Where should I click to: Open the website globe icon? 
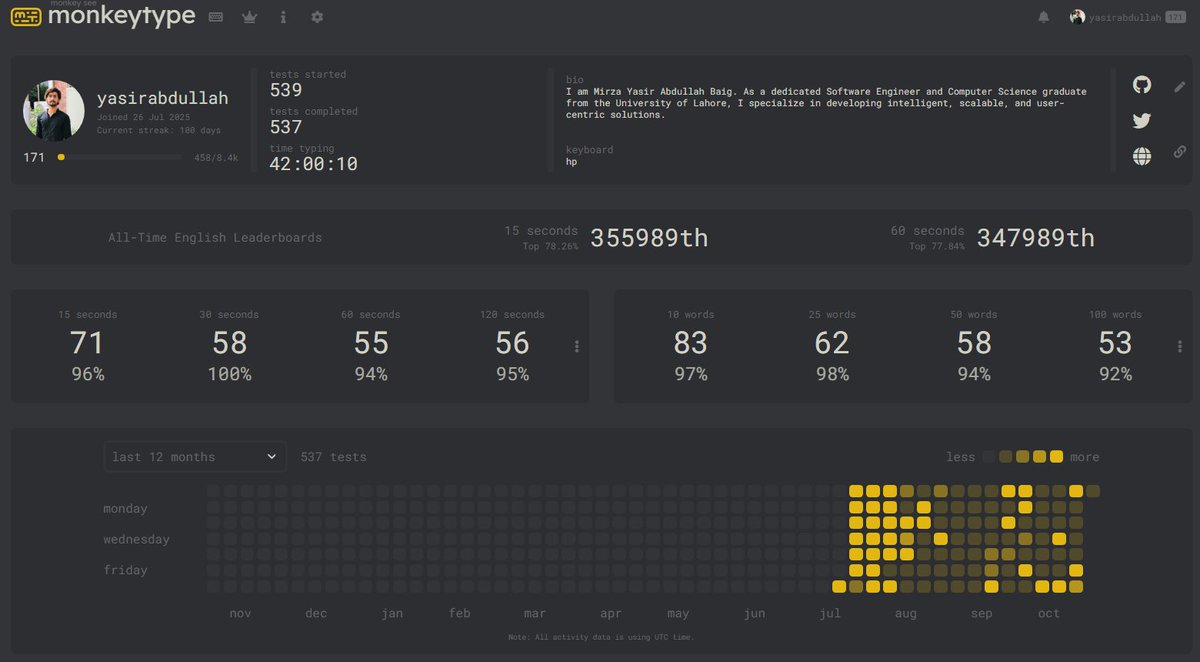click(x=1142, y=156)
